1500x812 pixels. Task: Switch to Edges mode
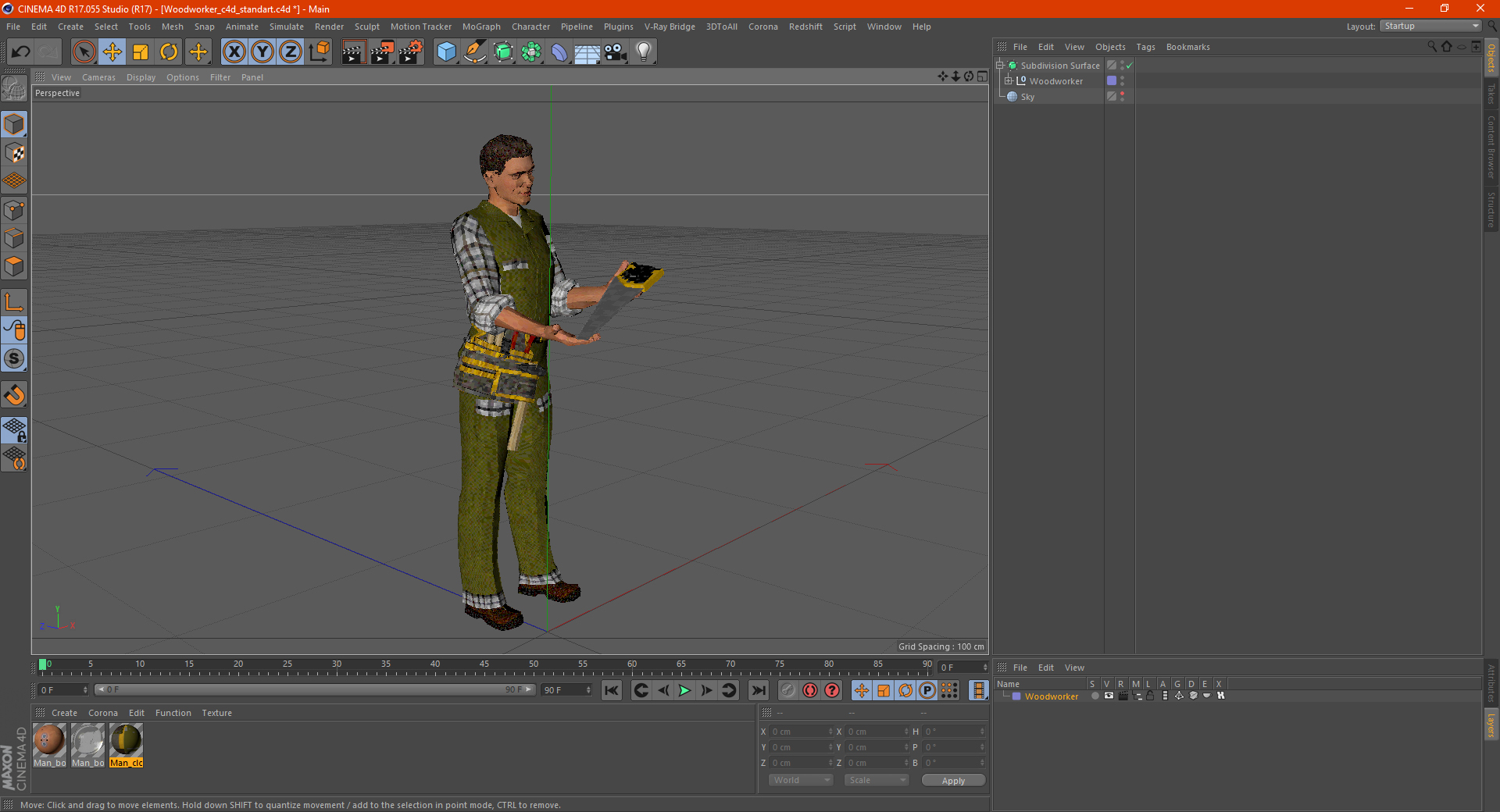click(14, 238)
